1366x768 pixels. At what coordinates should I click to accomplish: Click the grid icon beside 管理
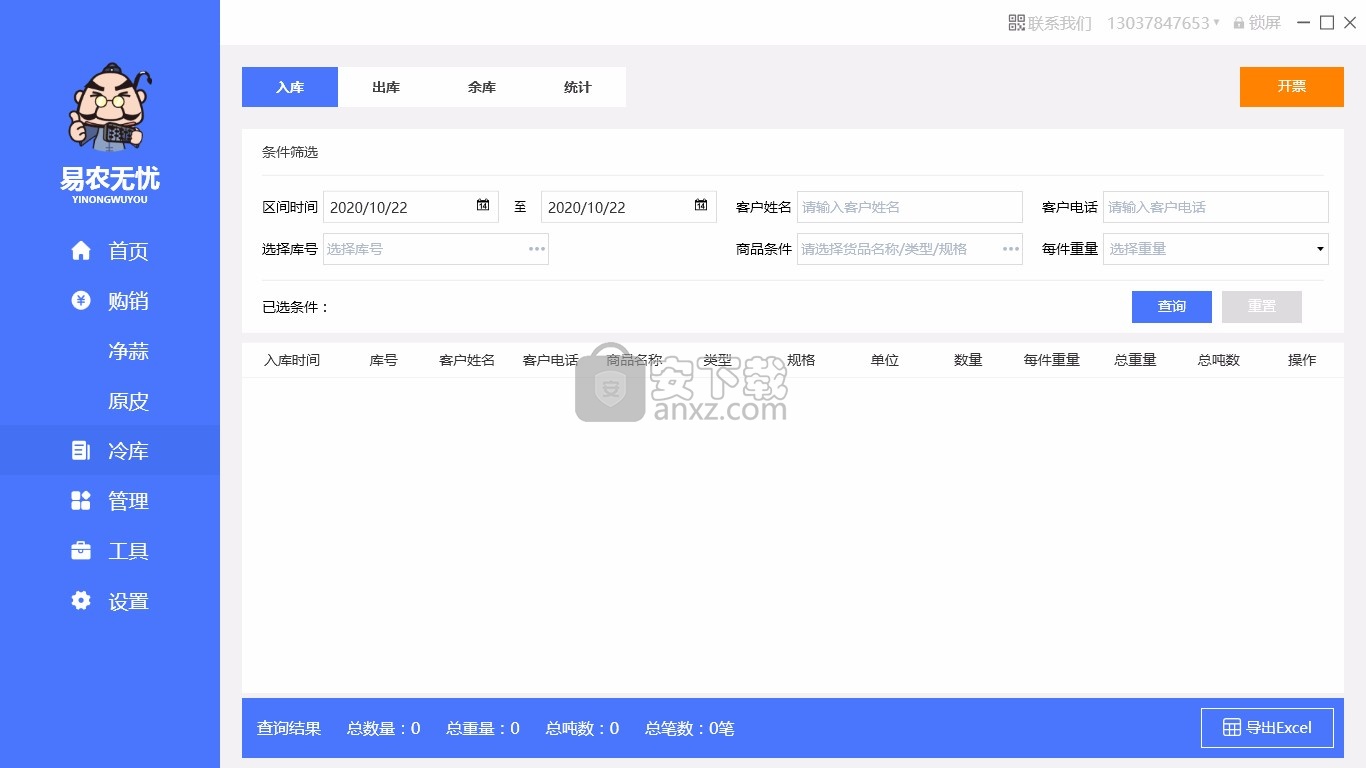pos(81,500)
